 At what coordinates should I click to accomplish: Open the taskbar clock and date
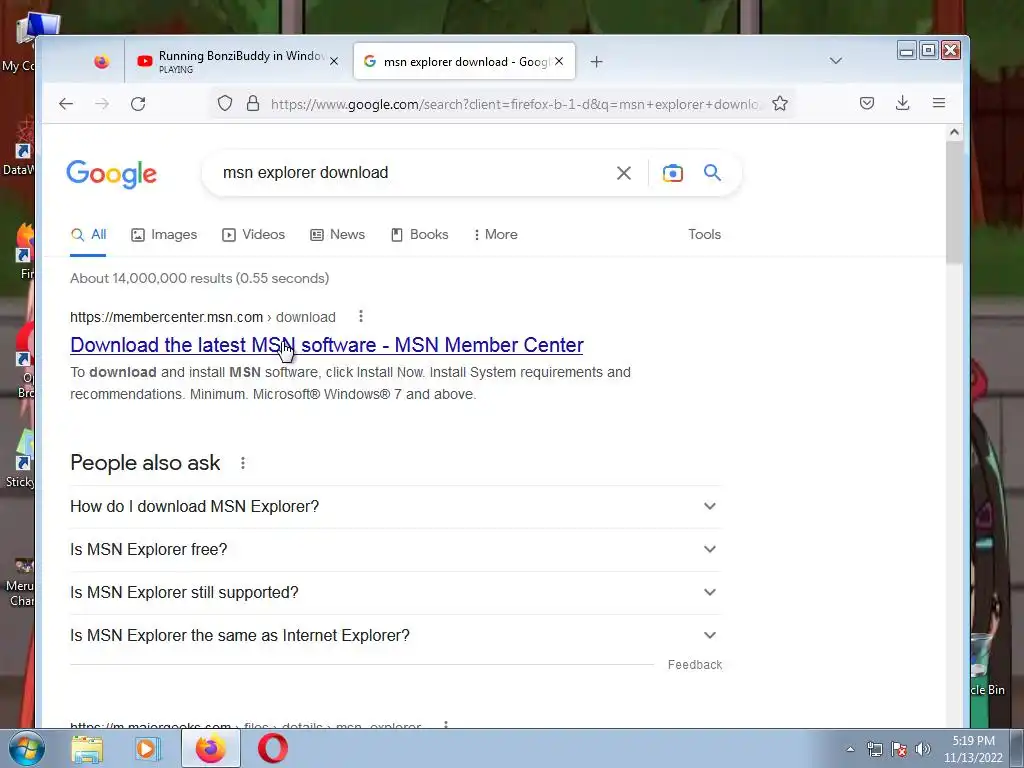pyautogui.click(x=973, y=749)
